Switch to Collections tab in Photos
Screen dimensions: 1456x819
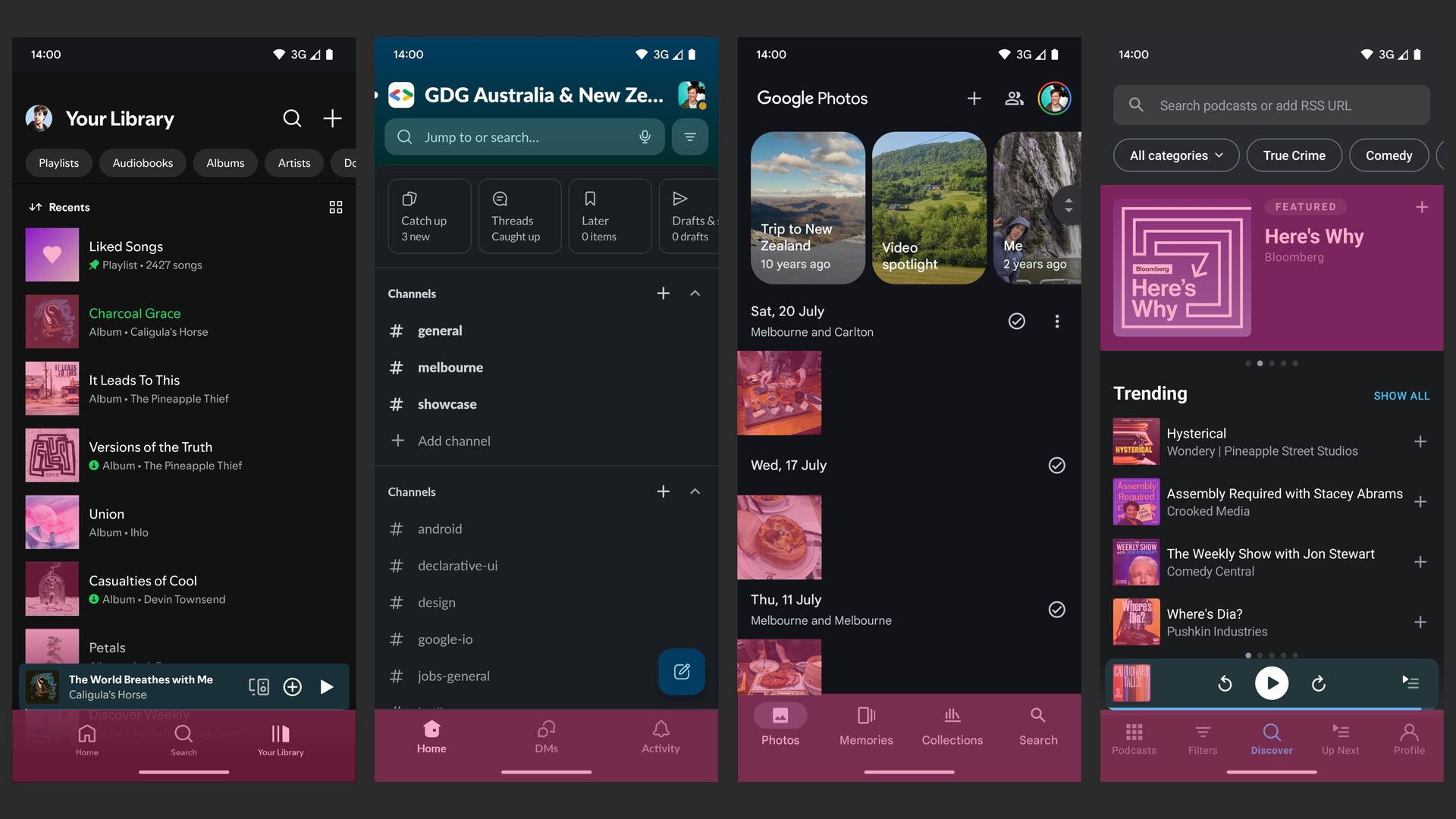[952, 726]
